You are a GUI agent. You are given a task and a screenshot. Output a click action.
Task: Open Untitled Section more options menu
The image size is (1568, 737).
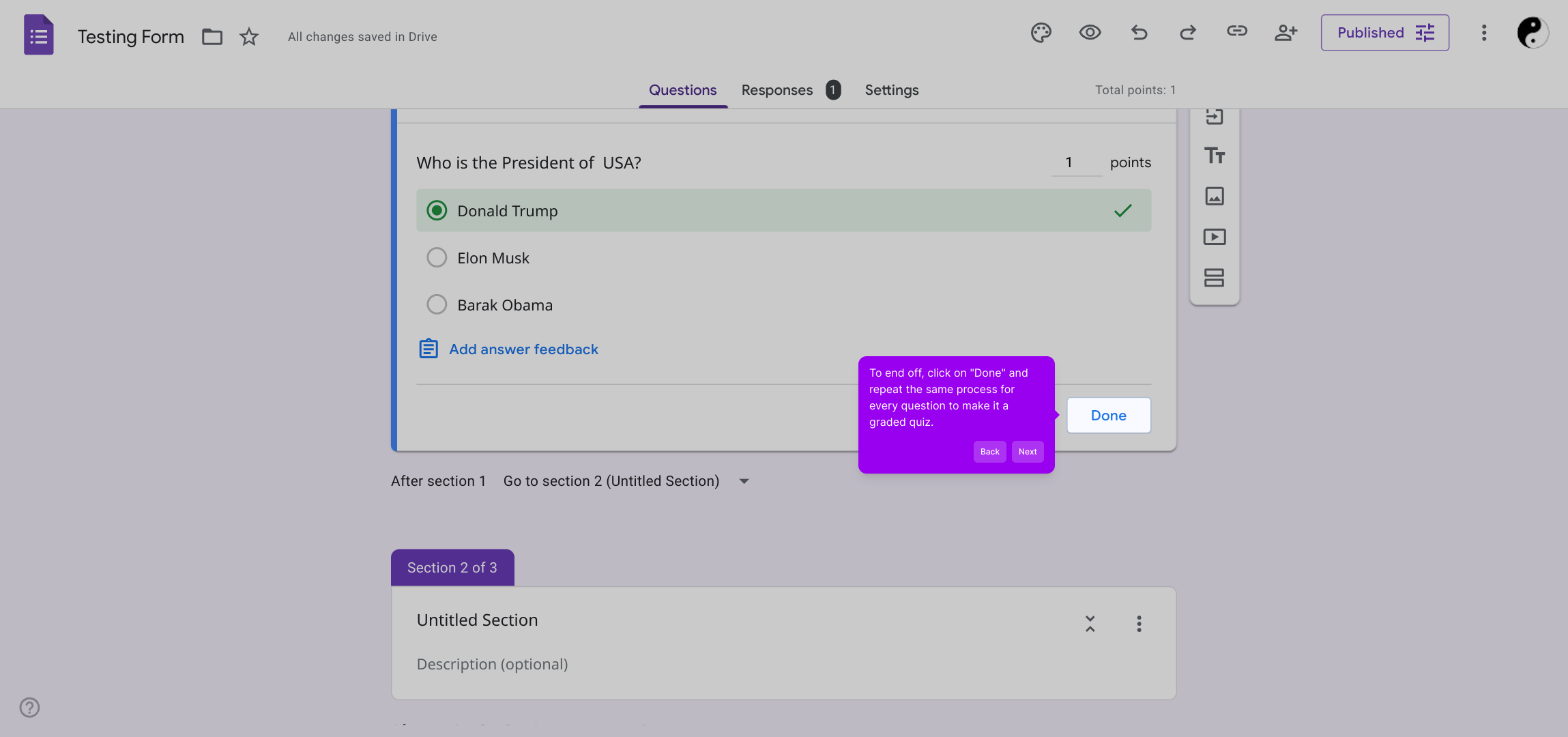pyautogui.click(x=1138, y=623)
